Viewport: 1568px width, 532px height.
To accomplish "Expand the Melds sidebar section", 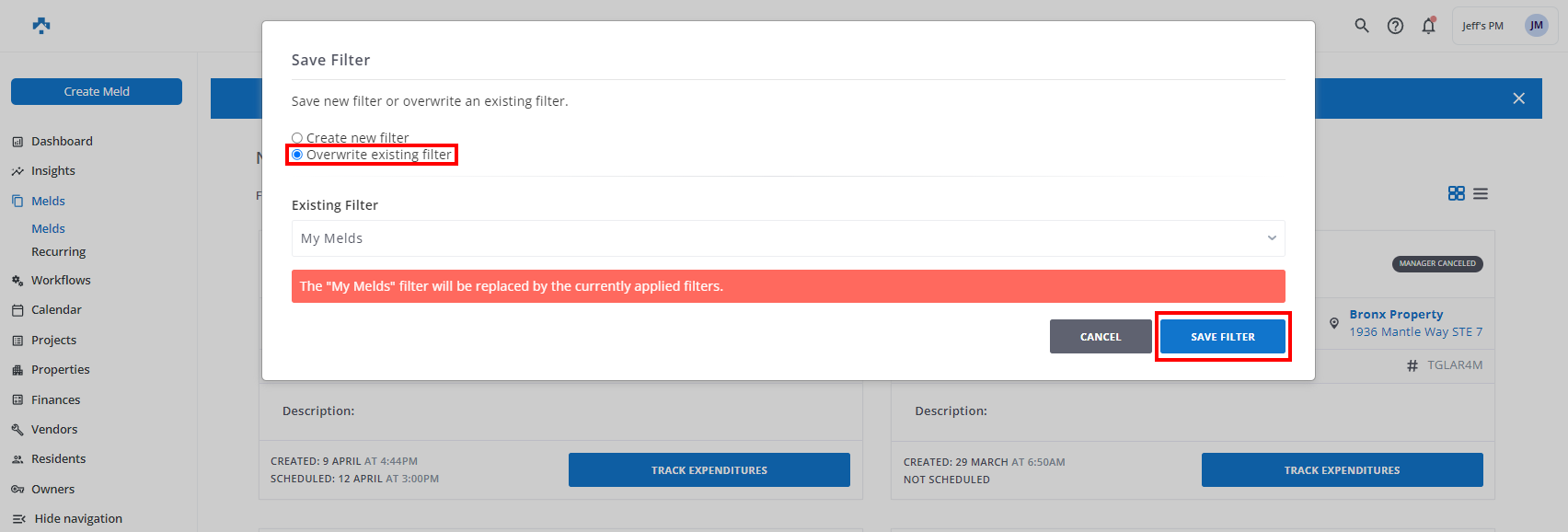I will click(x=48, y=201).
